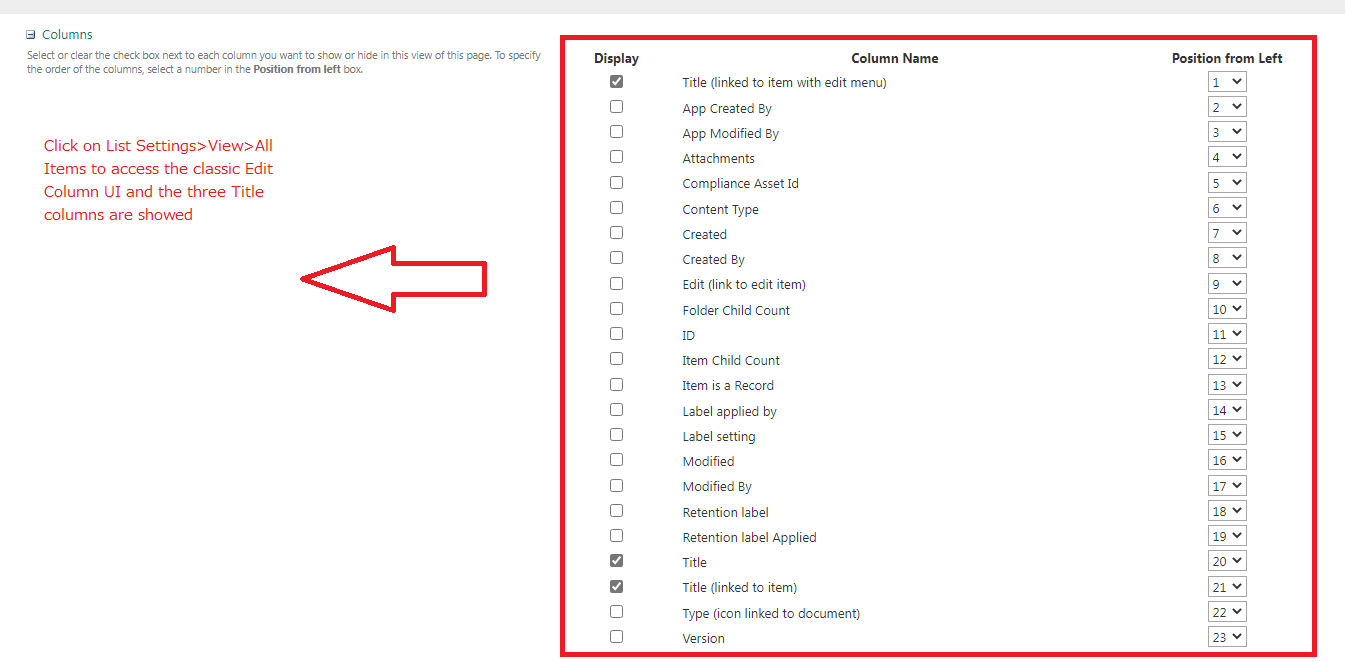The height and width of the screenshot is (662, 1345).
Task: Click the Columns section heading
Action: 67,35
